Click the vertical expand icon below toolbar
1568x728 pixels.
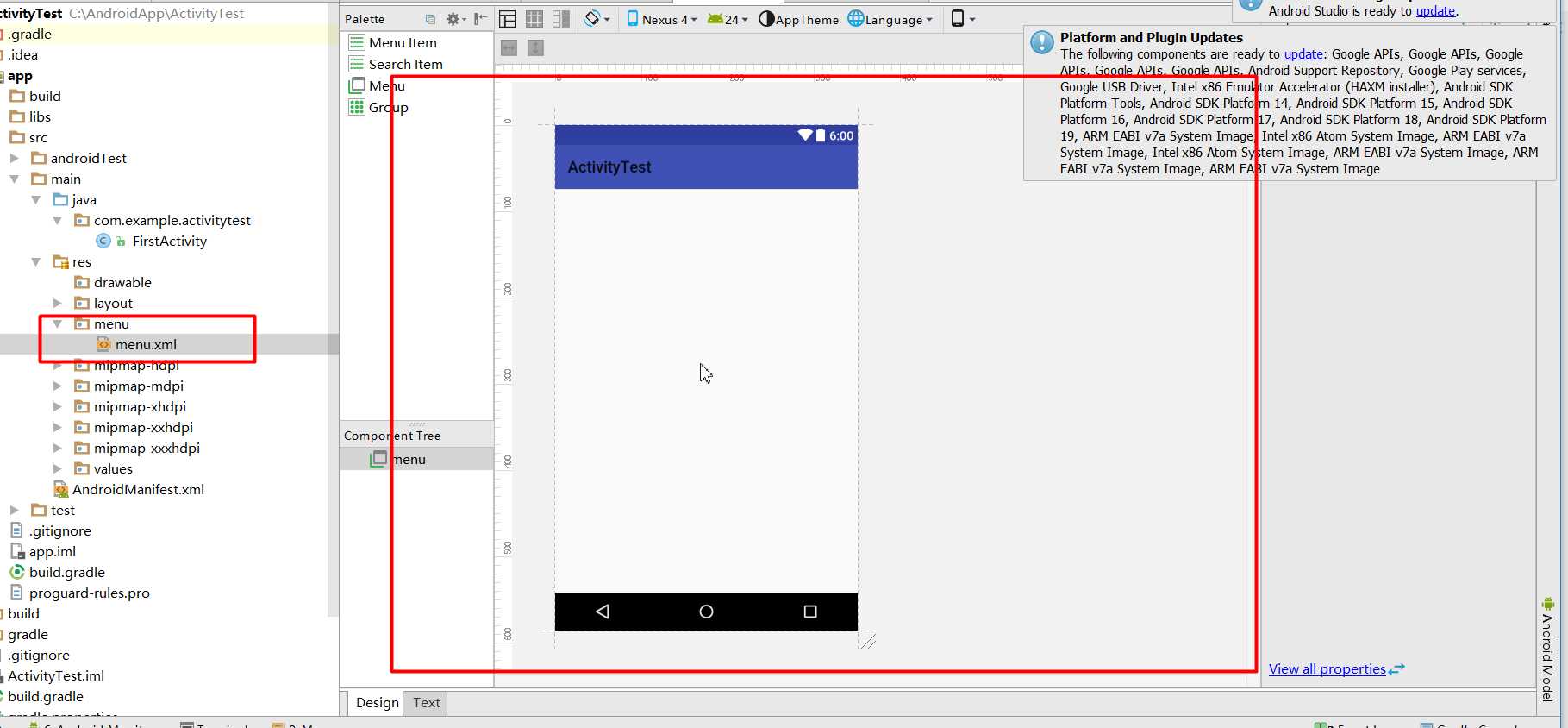pyautogui.click(x=535, y=48)
